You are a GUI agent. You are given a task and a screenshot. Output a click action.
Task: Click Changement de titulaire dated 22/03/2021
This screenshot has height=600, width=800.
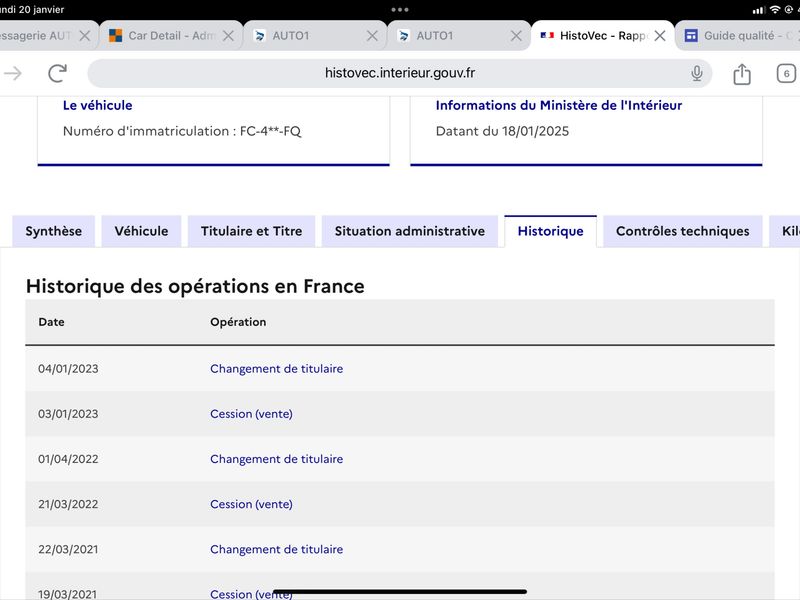click(x=277, y=549)
